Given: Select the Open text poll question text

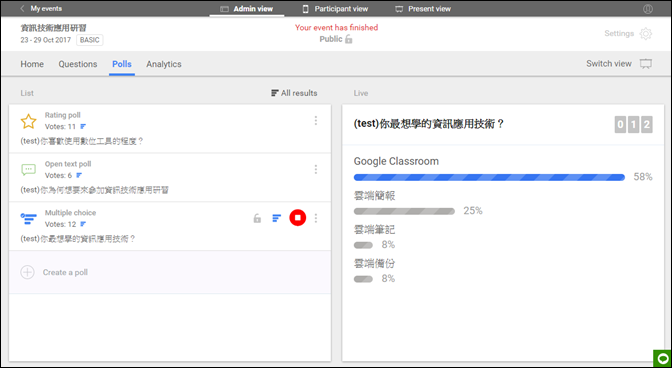Looking at the screenshot, I should point(94,190).
